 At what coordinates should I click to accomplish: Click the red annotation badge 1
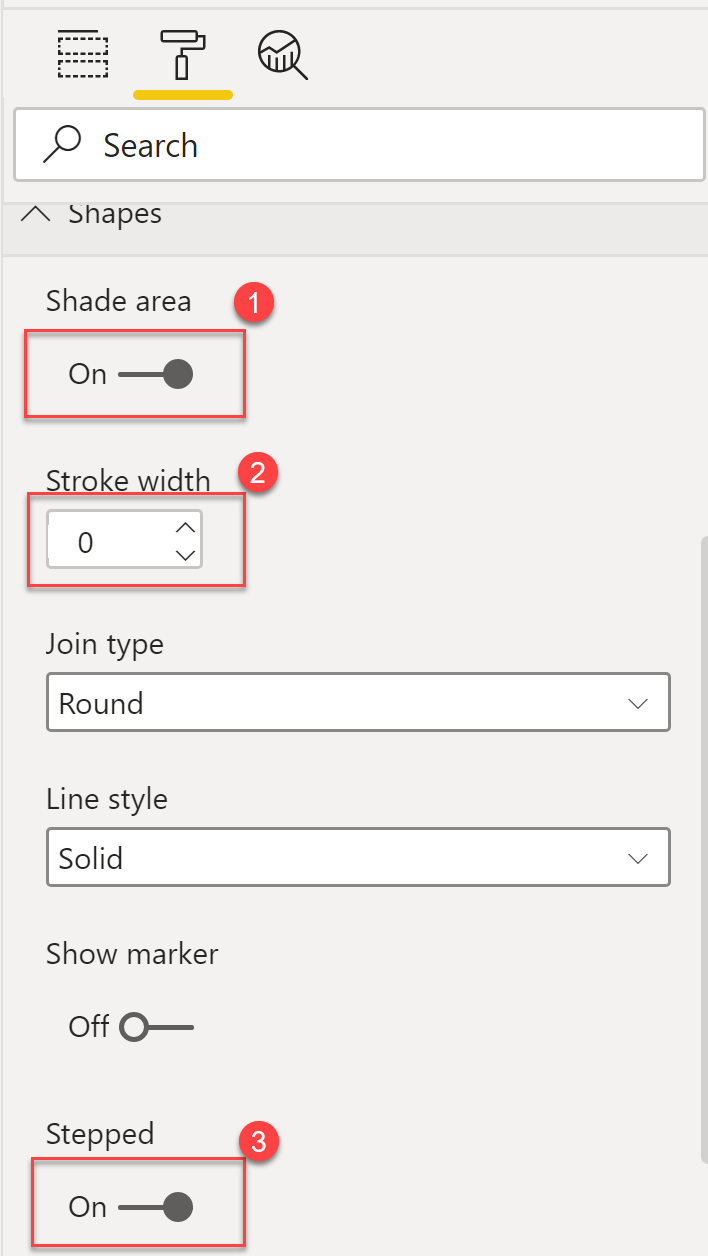(255, 304)
